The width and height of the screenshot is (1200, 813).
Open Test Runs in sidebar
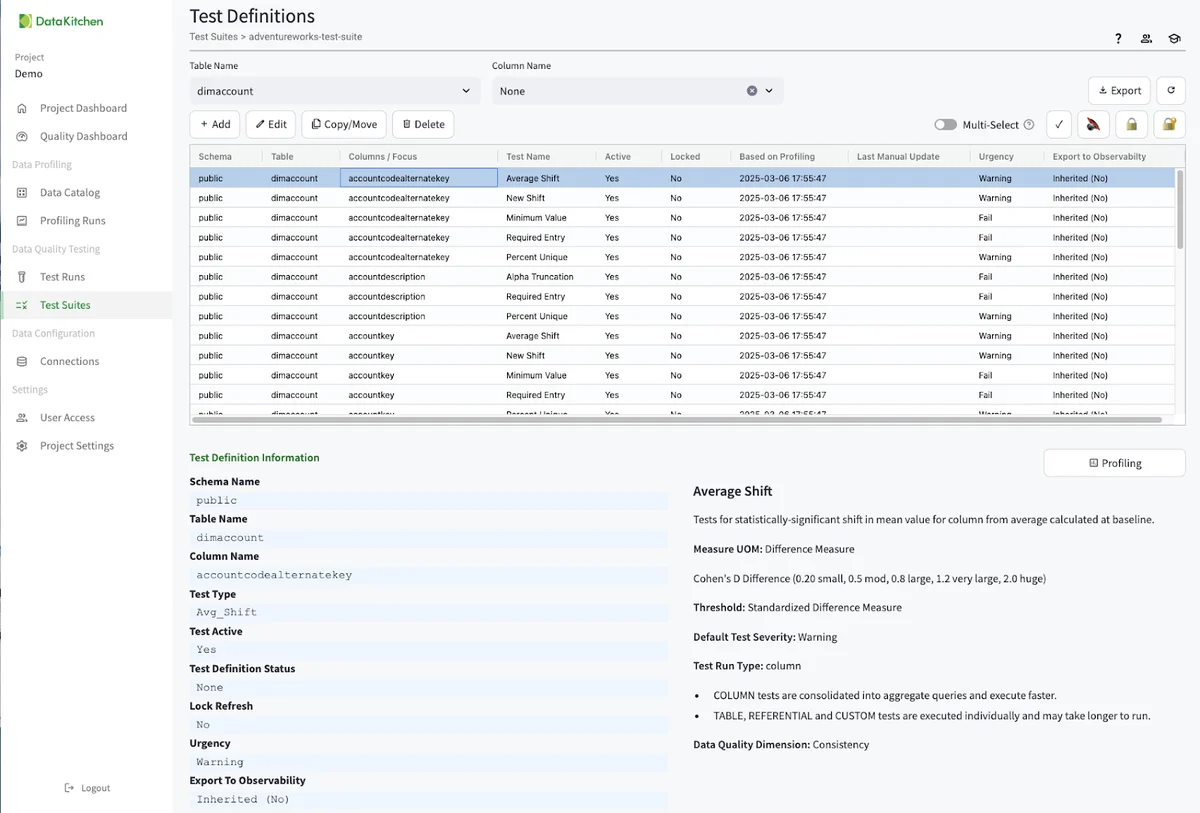click(x=62, y=277)
